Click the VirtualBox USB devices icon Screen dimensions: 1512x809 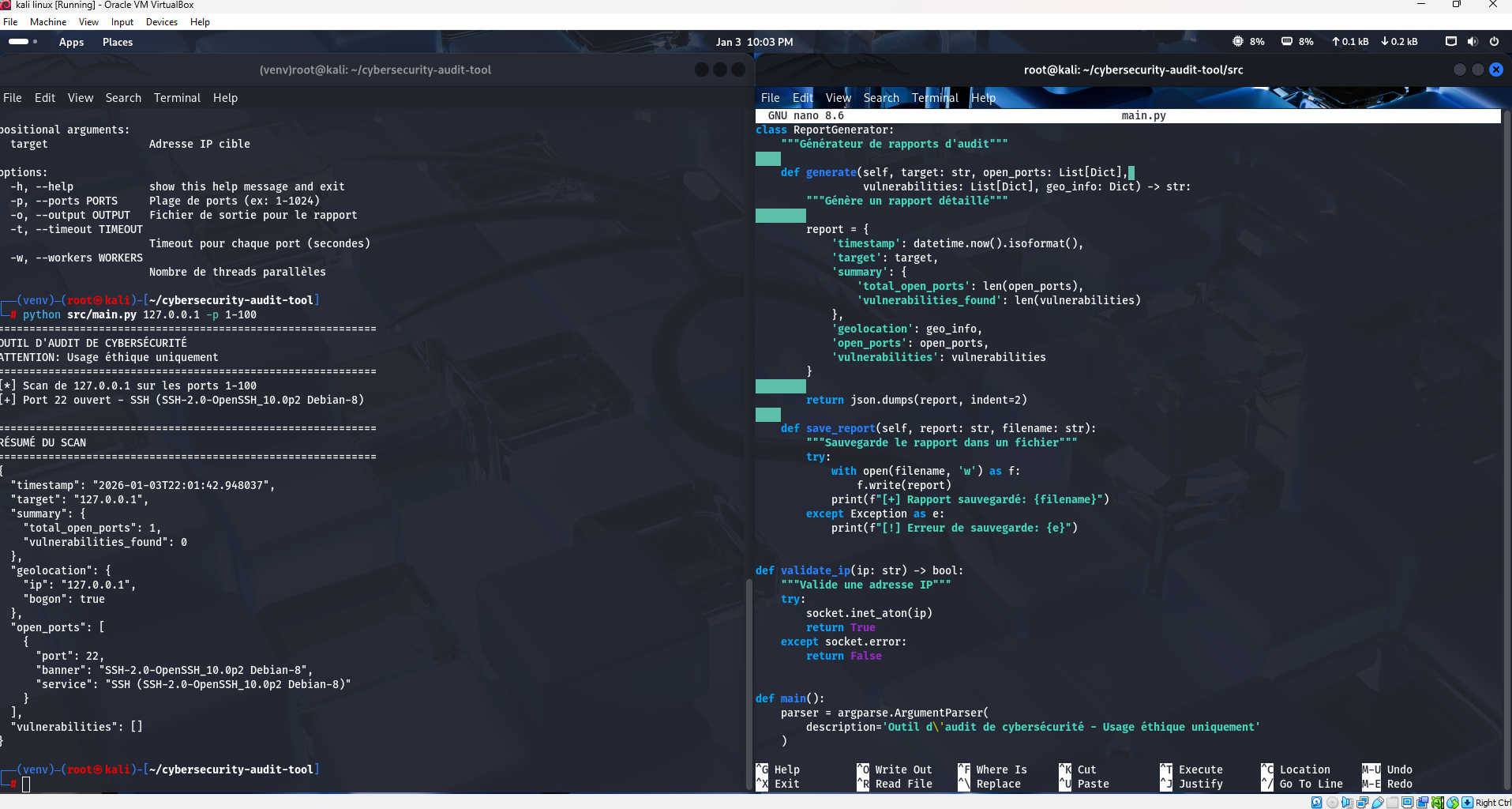coord(1378,803)
